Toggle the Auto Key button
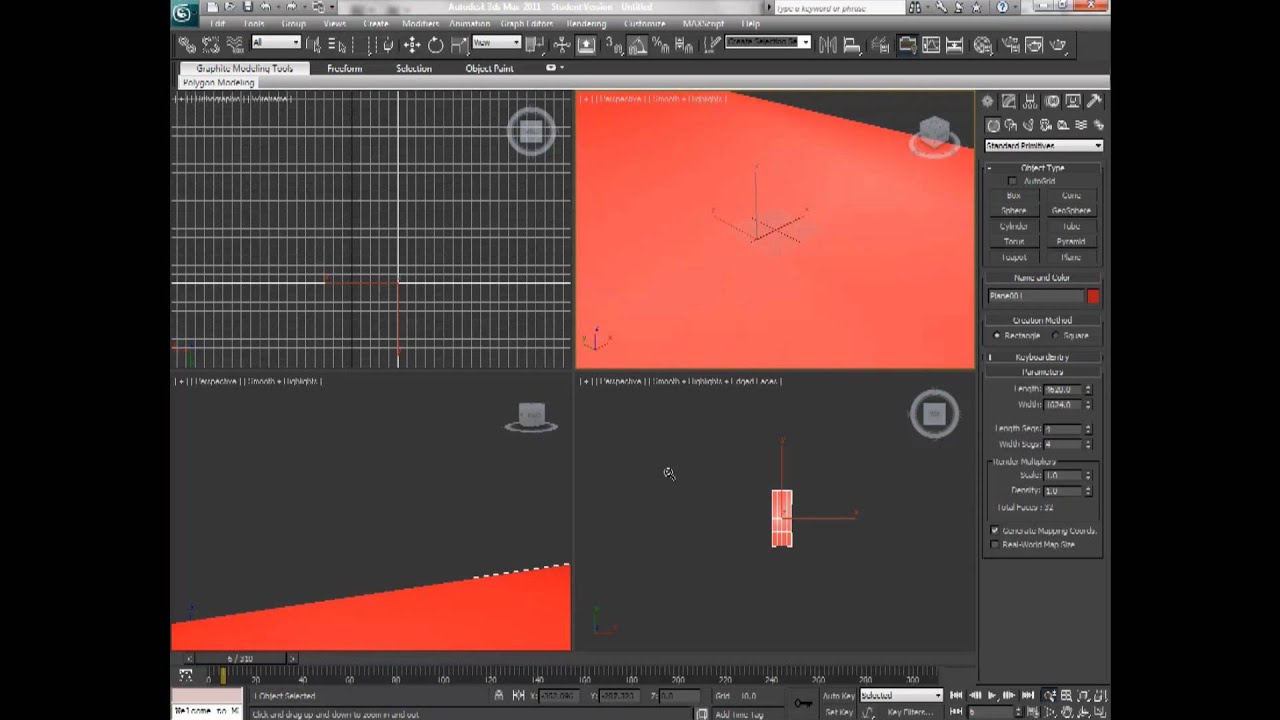1280x720 pixels. pyautogui.click(x=838, y=695)
